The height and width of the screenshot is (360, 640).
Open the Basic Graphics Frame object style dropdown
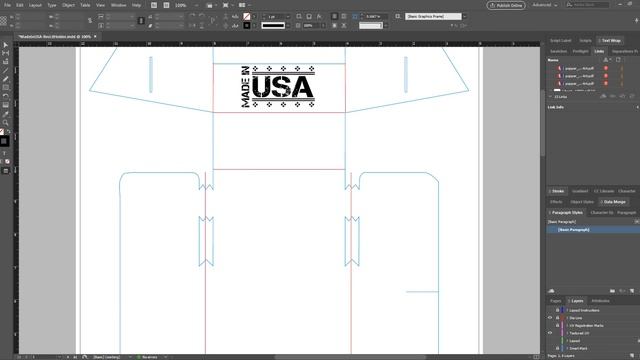[x=464, y=16]
